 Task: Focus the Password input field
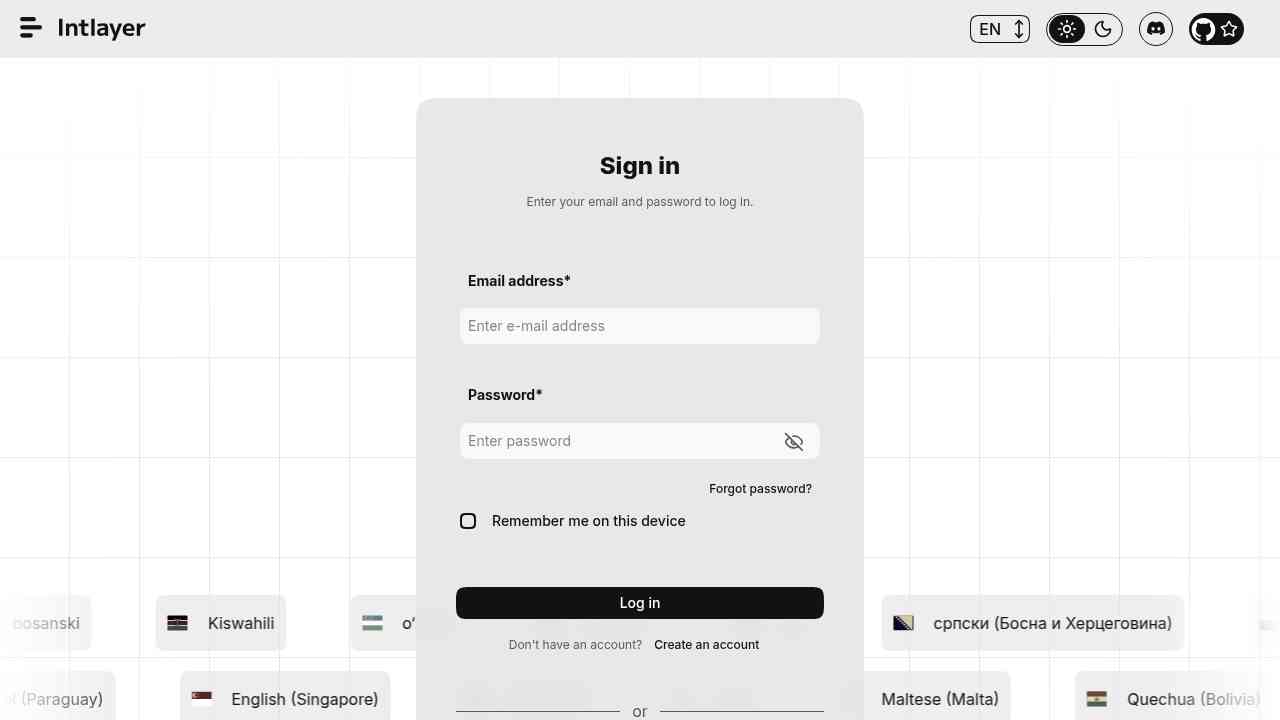pyautogui.click(x=620, y=441)
